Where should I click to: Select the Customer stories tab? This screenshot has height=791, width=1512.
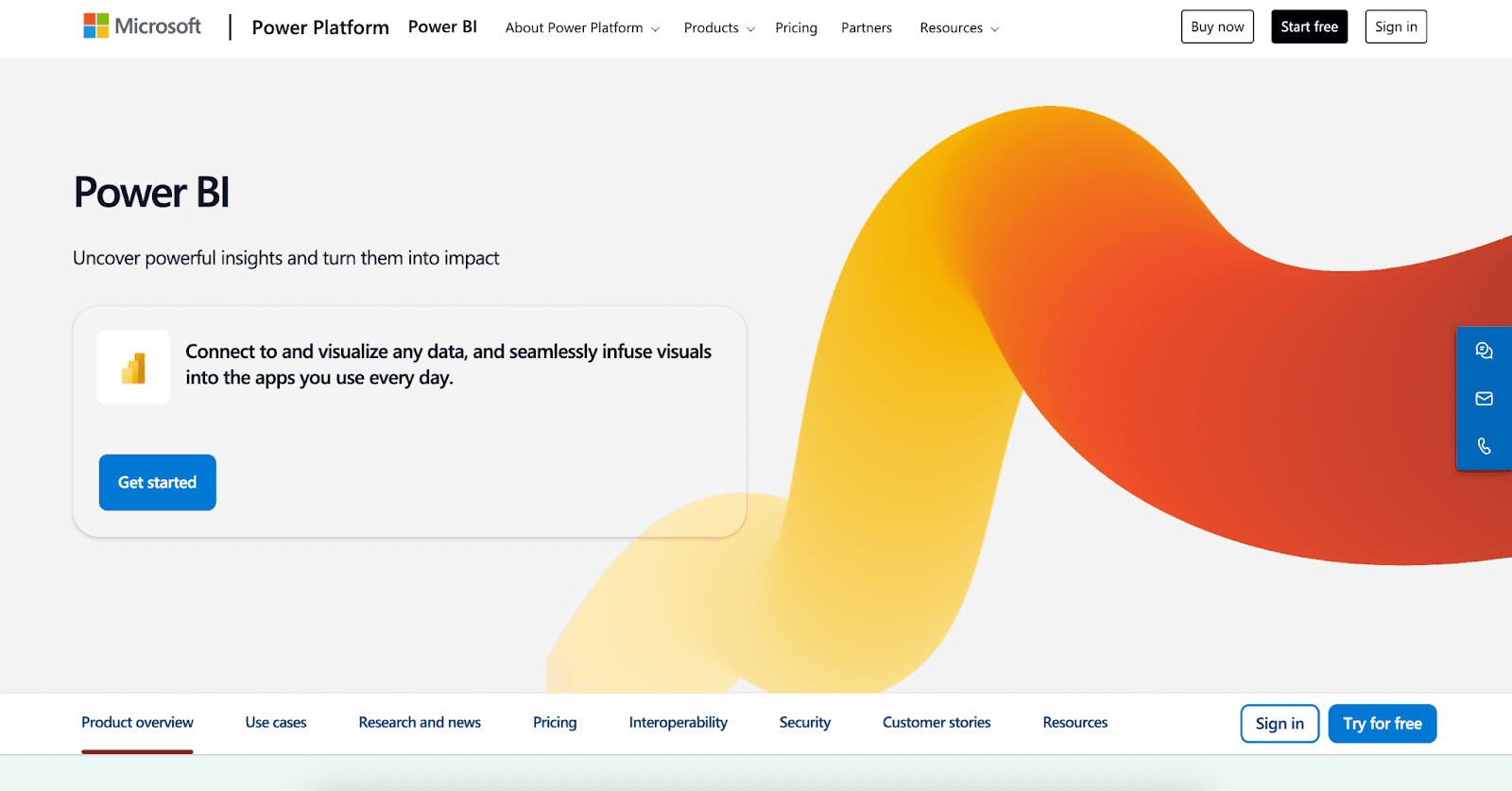tap(936, 723)
